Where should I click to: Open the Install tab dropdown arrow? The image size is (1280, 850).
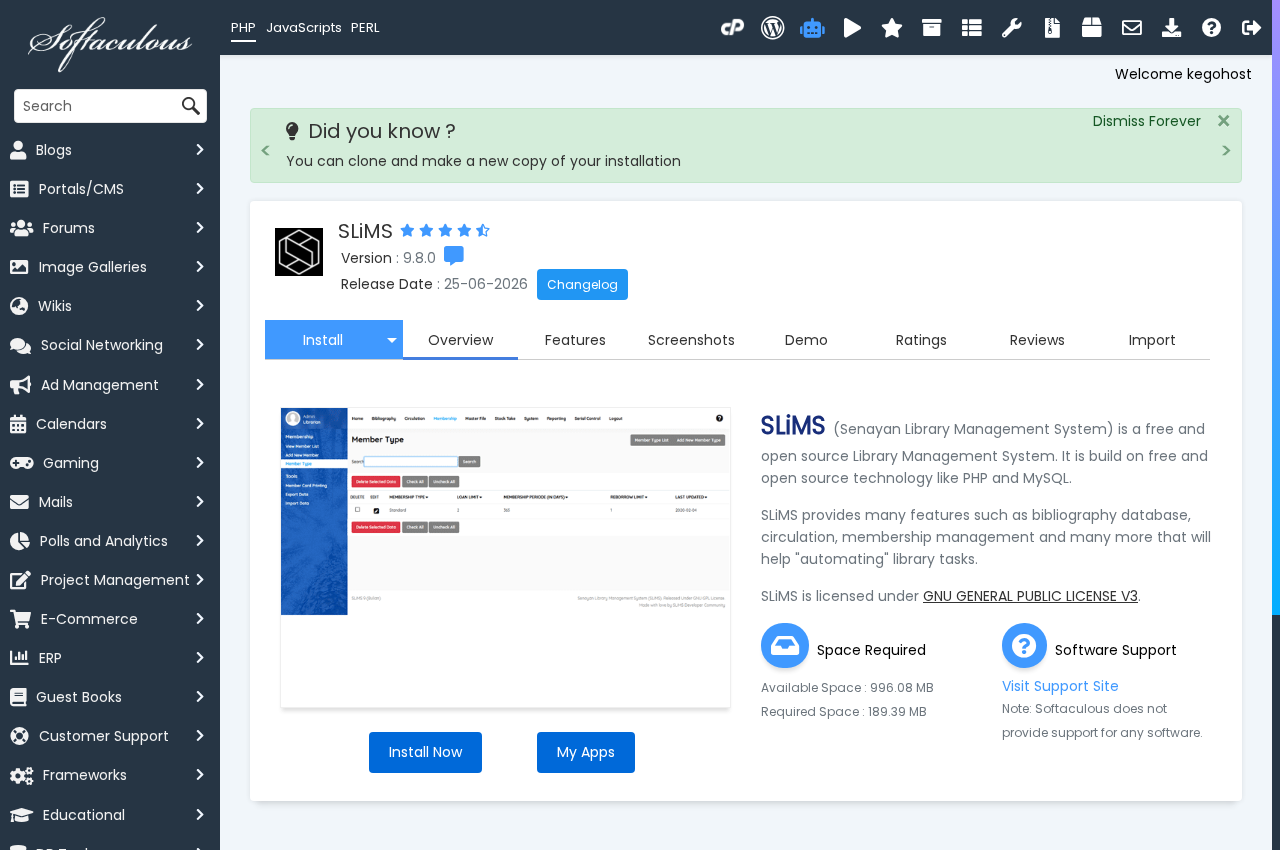click(392, 340)
